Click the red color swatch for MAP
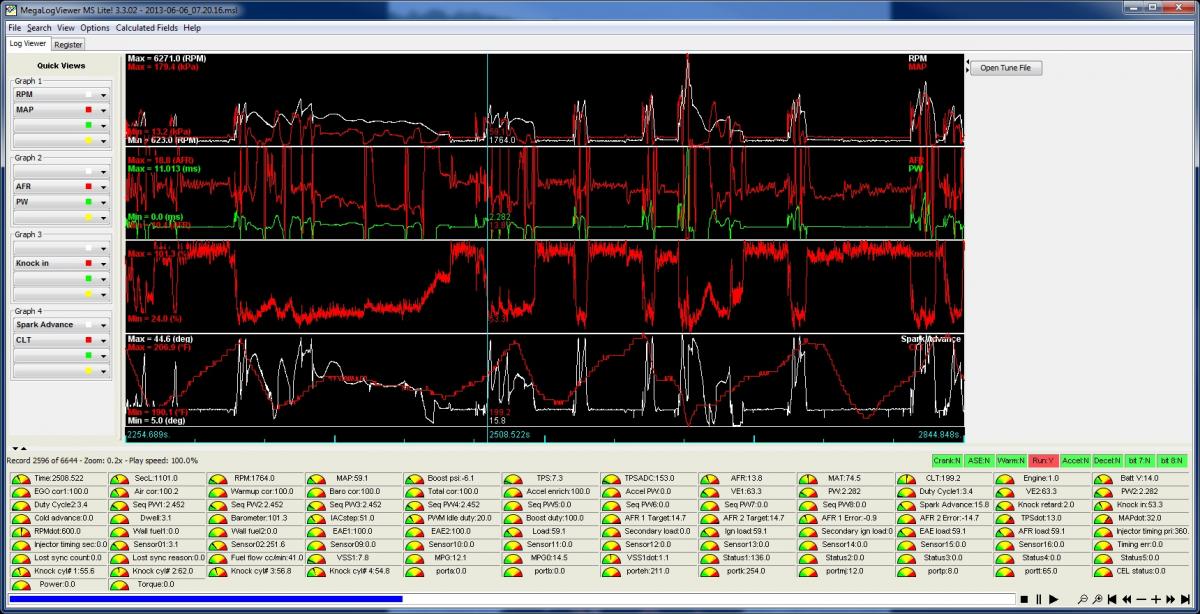 coord(89,109)
